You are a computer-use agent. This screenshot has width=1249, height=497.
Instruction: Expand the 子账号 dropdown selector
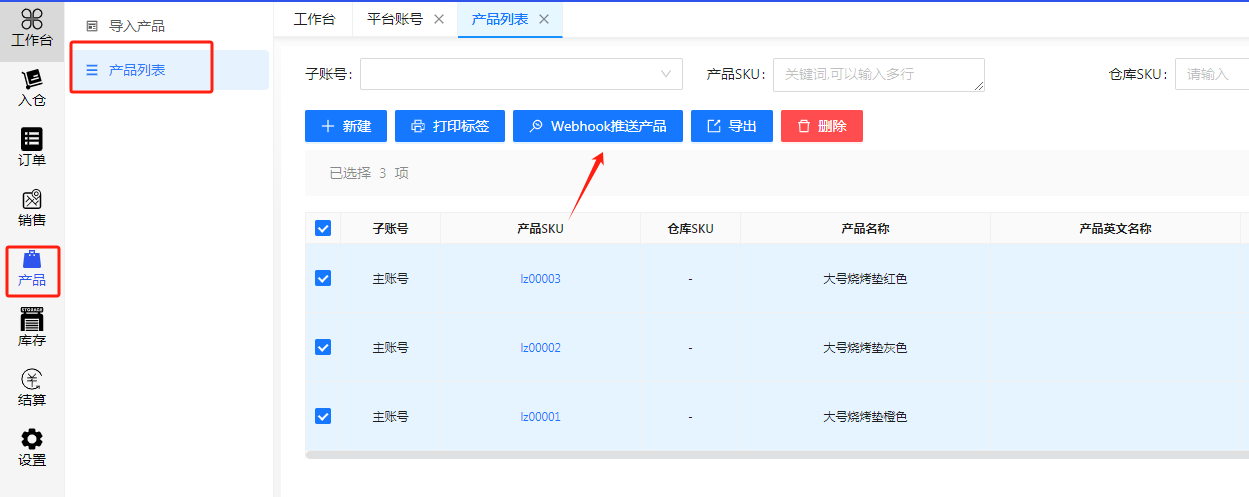pyautogui.click(x=521, y=74)
